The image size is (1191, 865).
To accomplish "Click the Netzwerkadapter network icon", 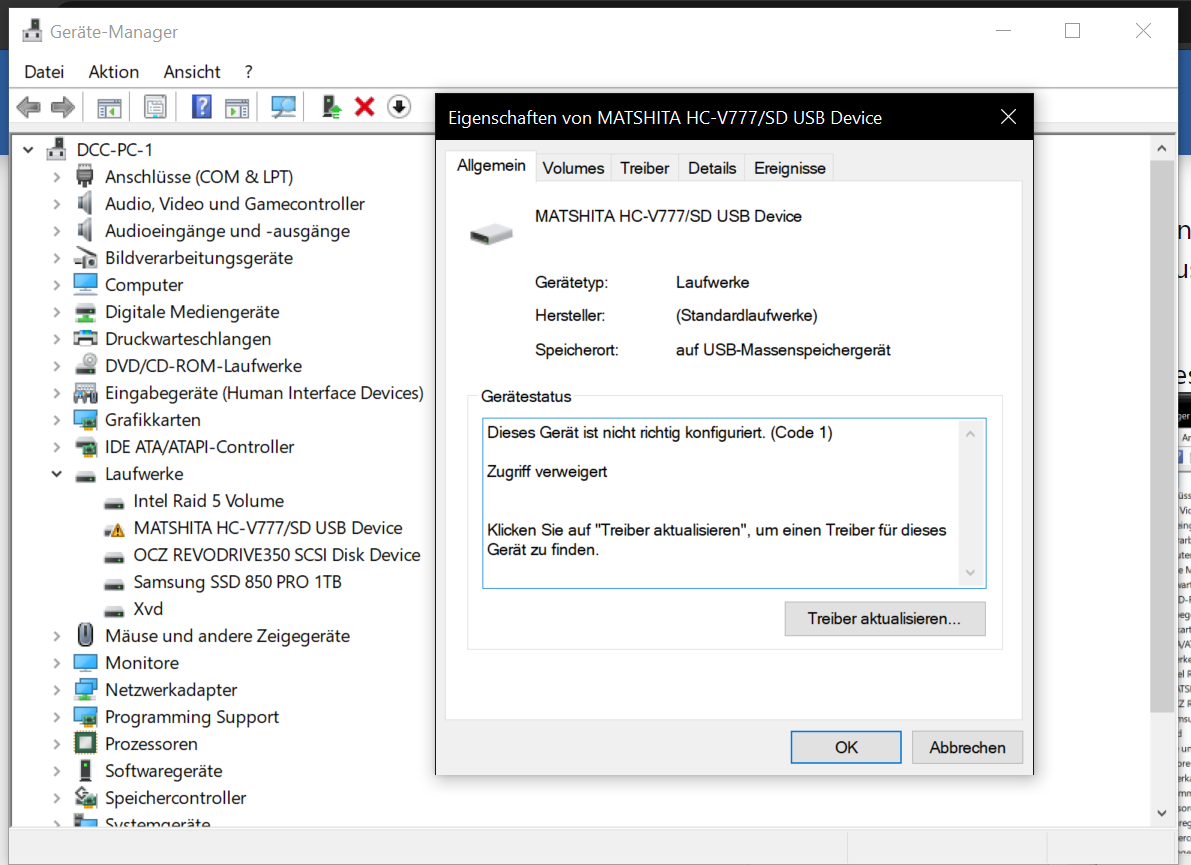I will tap(85, 690).
